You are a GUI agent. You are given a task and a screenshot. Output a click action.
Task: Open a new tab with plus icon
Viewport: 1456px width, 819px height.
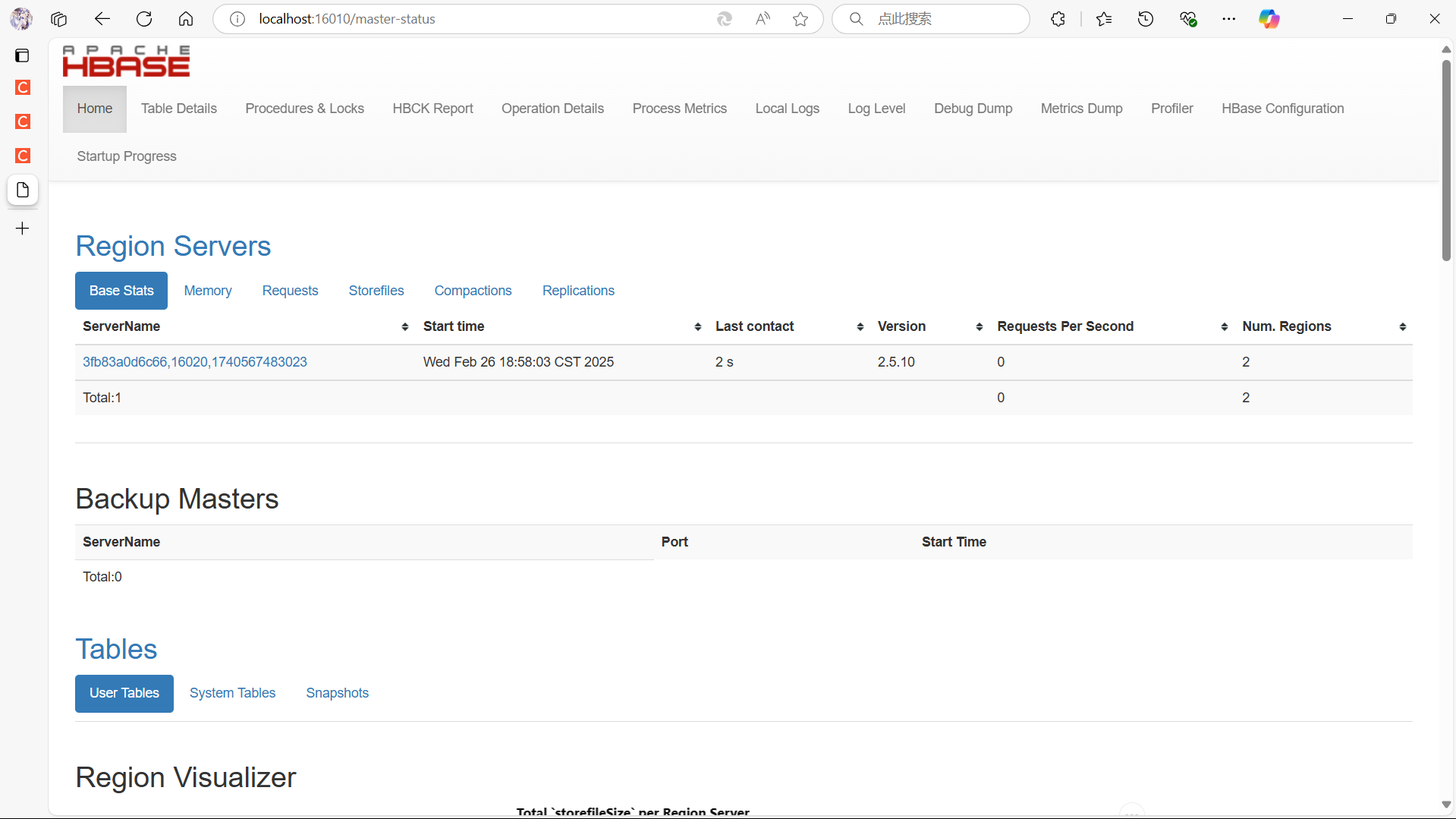click(x=23, y=228)
